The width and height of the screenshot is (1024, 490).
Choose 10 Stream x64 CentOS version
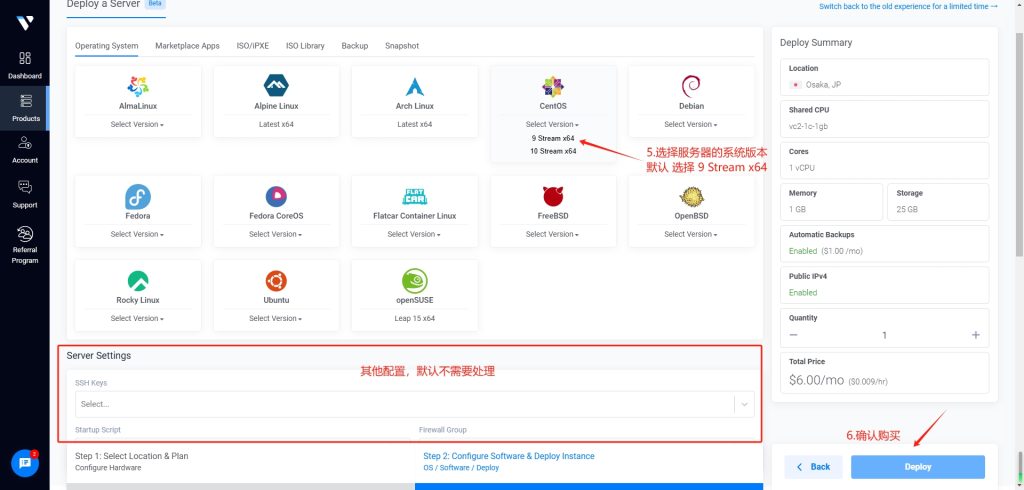(553, 151)
